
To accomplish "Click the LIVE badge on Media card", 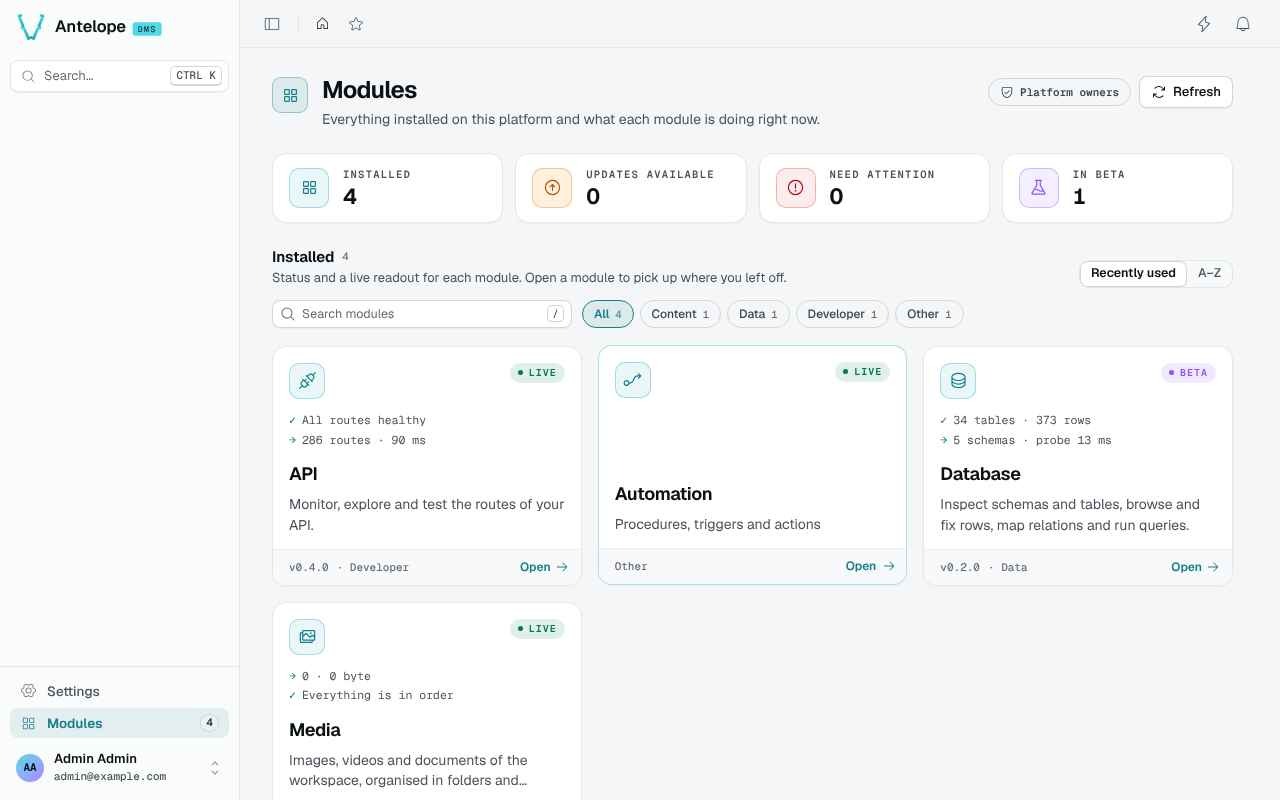I will [x=537, y=629].
